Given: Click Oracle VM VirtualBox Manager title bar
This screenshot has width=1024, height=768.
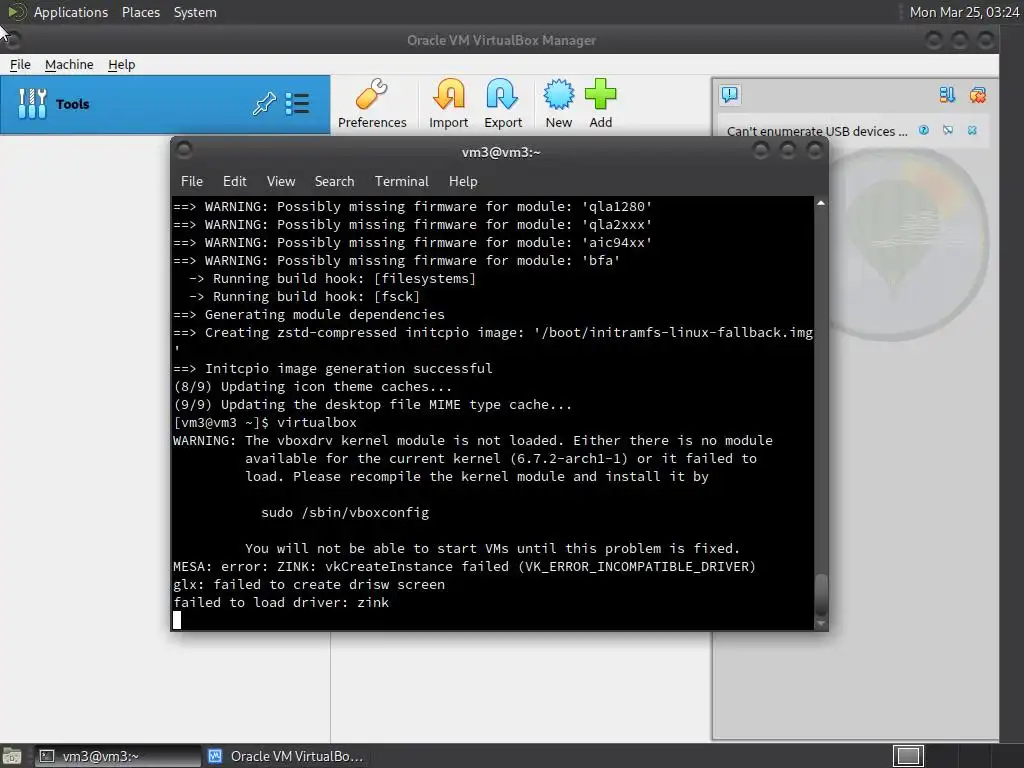Looking at the screenshot, I should coord(501,40).
